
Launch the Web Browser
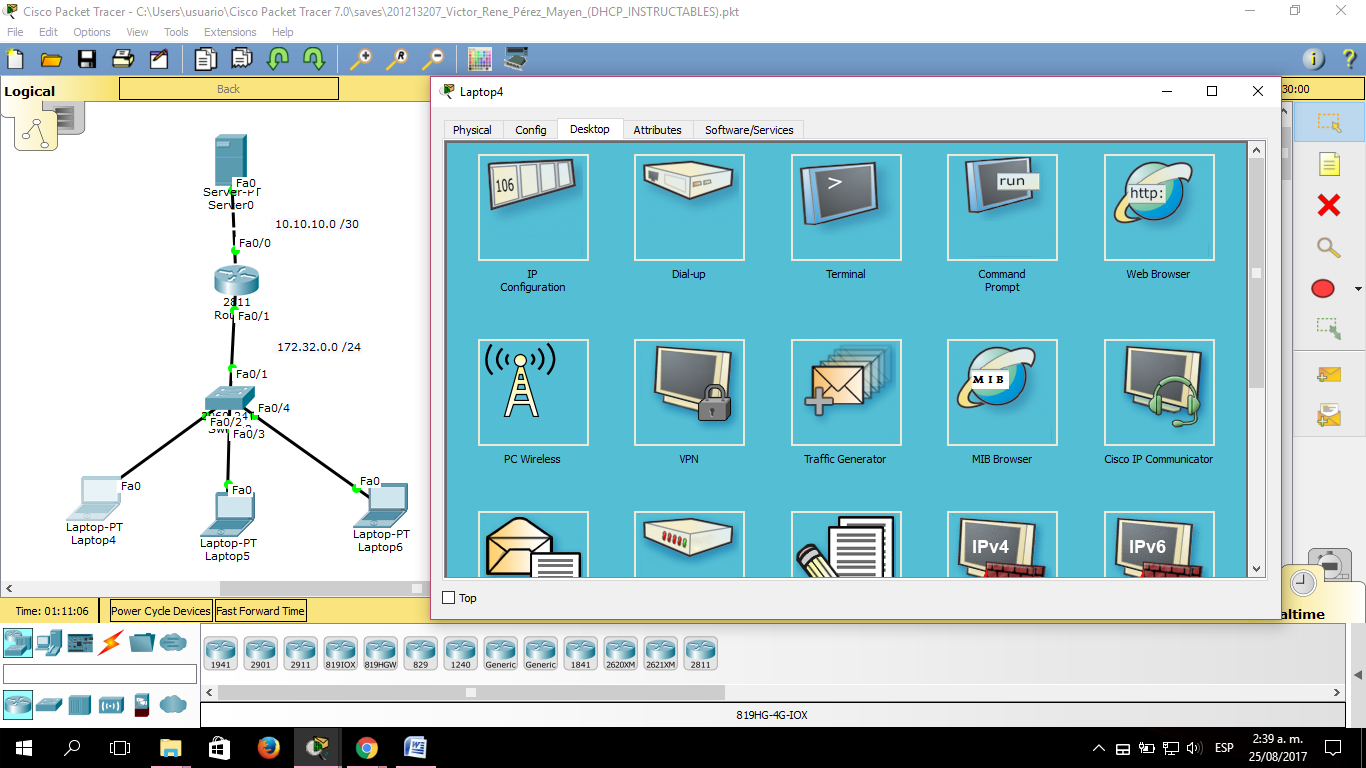point(1159,207)
